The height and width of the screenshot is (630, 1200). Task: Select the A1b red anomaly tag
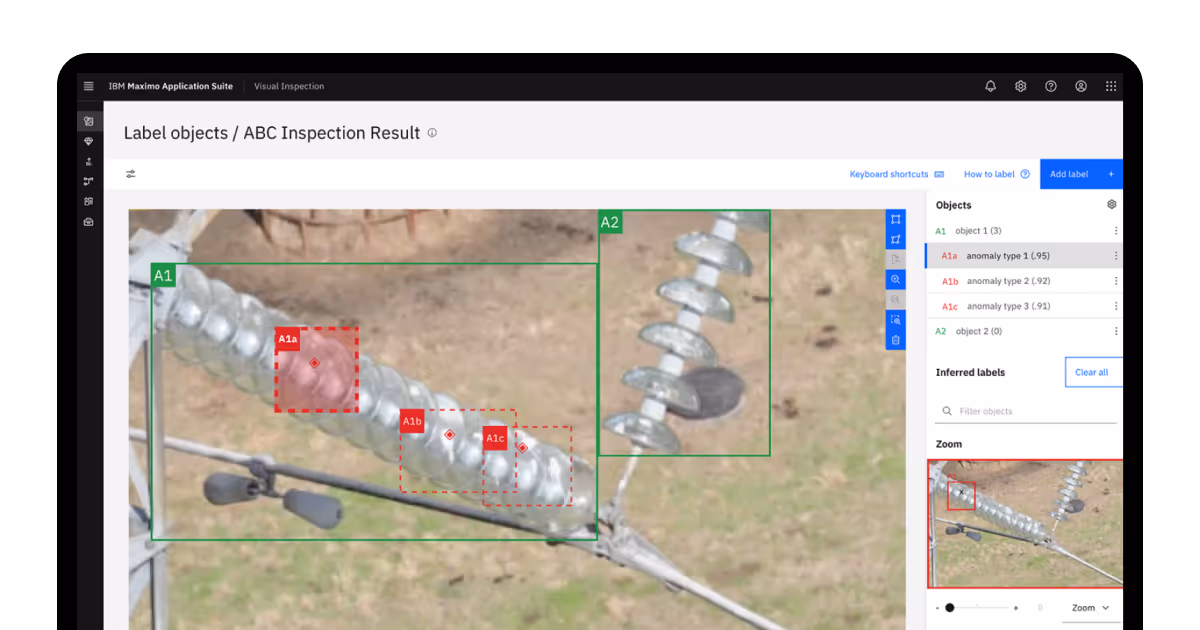pos(412,422)
